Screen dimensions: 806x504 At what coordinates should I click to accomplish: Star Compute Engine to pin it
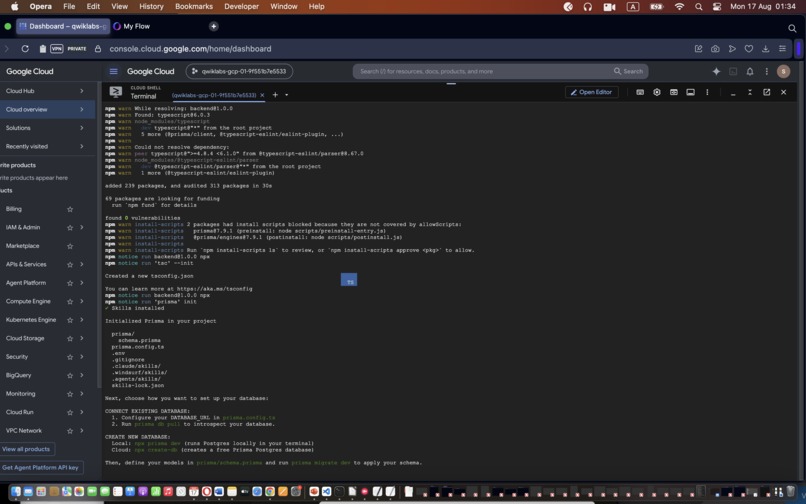point(70,301)
